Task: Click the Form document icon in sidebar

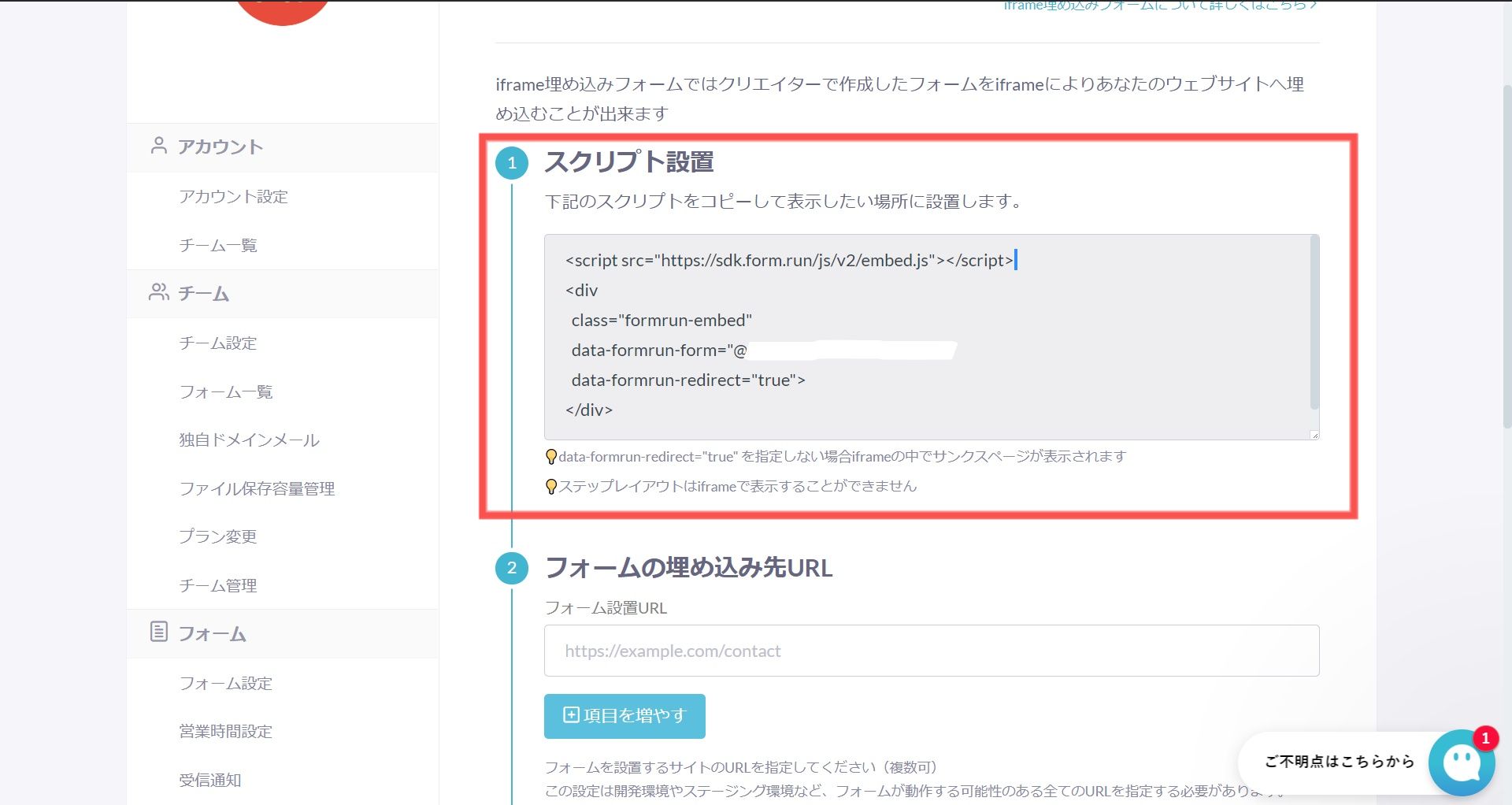Action: click(x=158, y=632)
